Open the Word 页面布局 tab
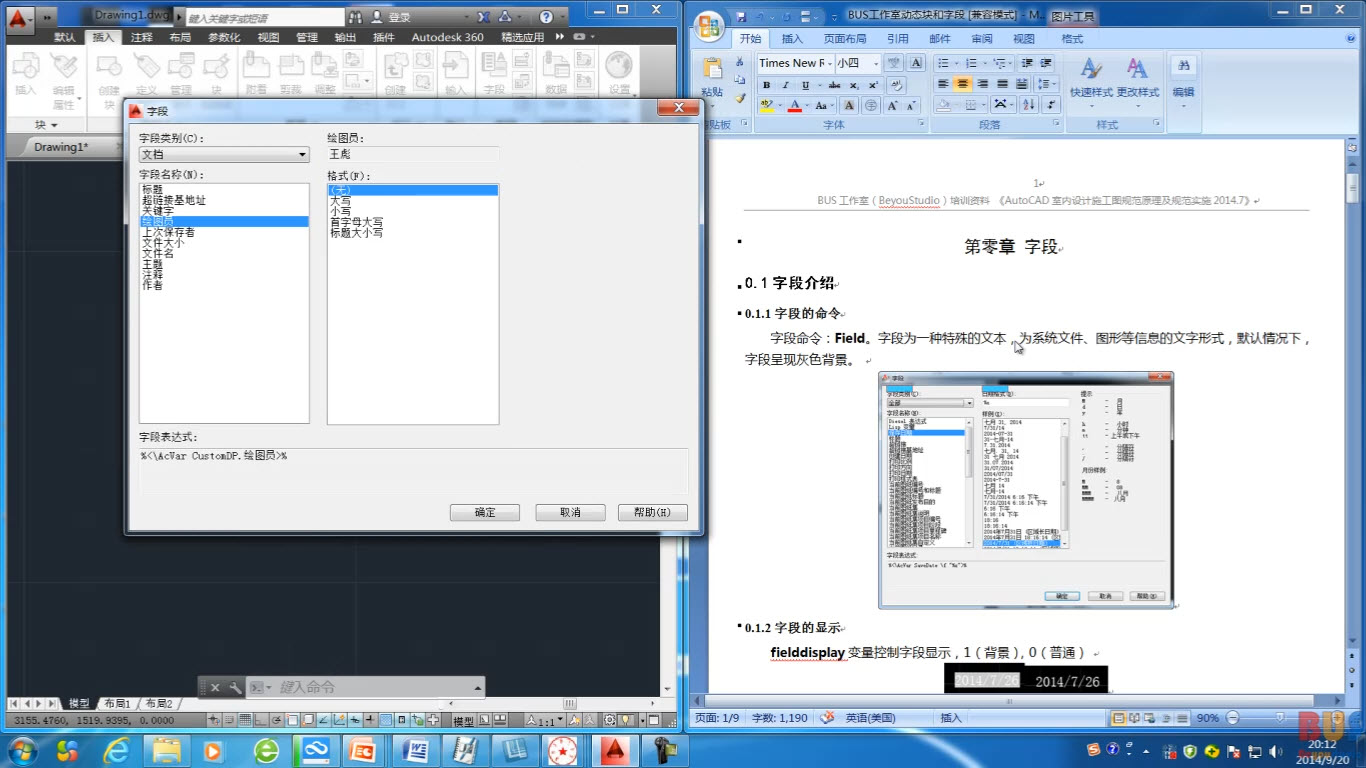This screenshot has width=1366, height=768. [845, 39]
